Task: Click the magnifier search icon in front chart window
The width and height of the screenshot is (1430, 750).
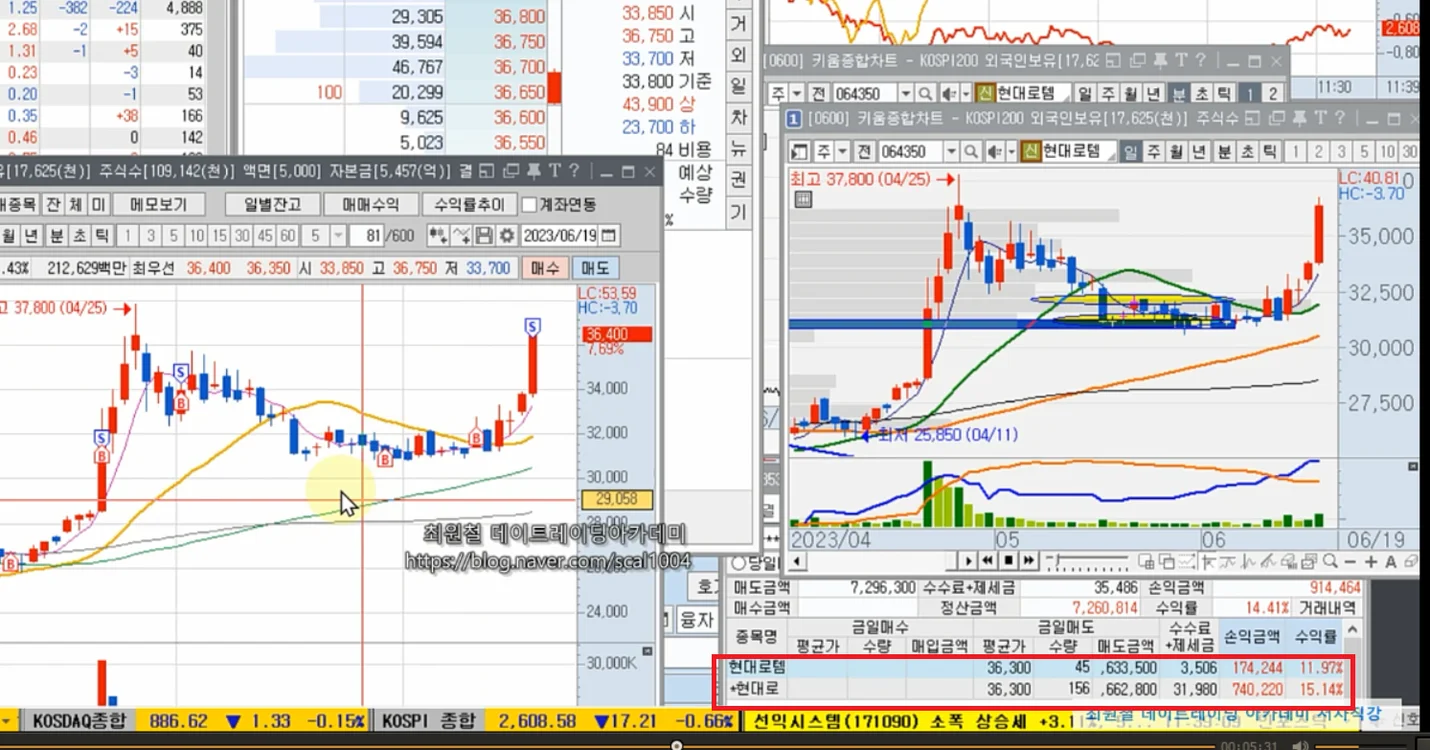Action: coord(970,152)
